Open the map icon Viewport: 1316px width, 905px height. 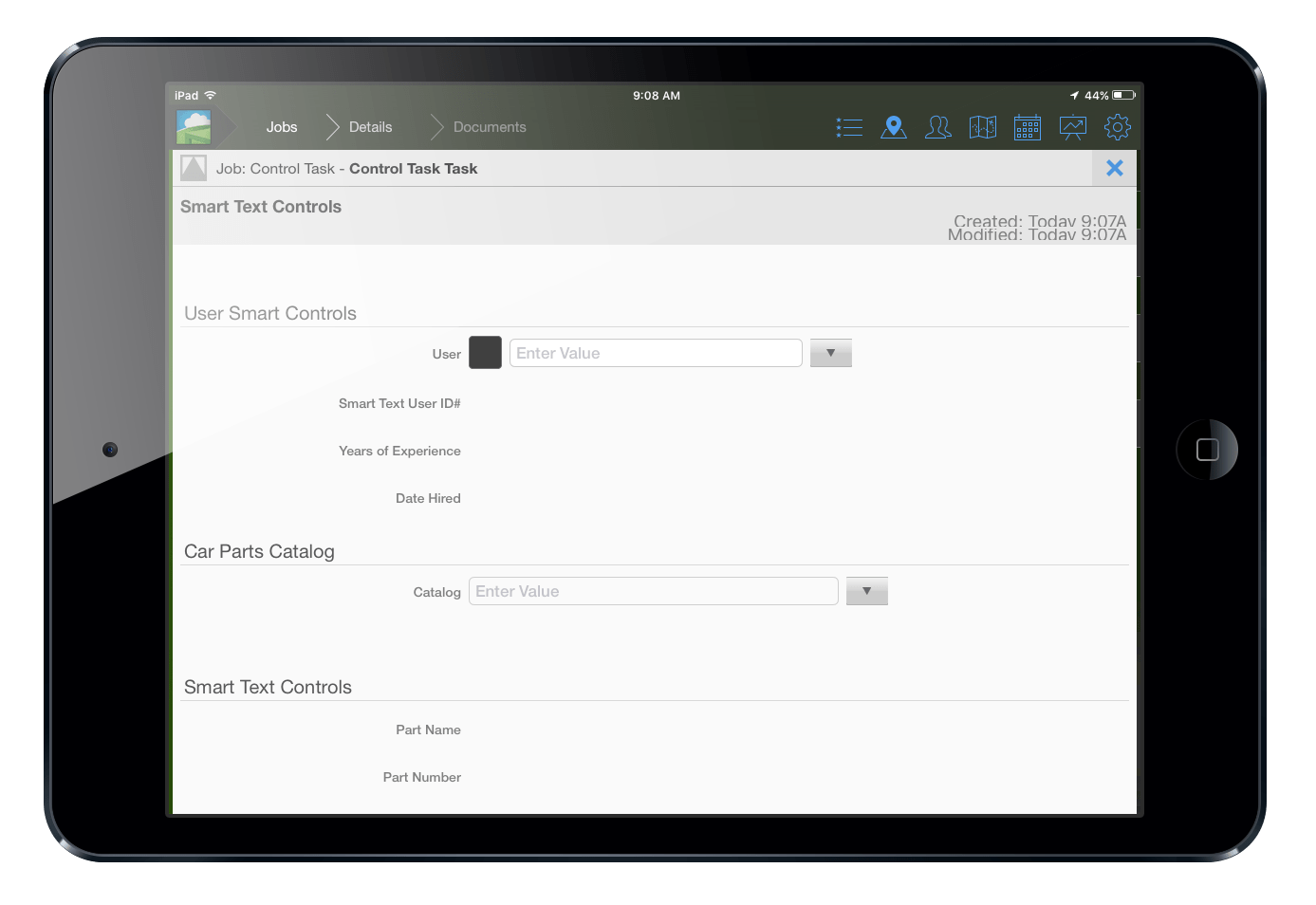coord(982,126)
